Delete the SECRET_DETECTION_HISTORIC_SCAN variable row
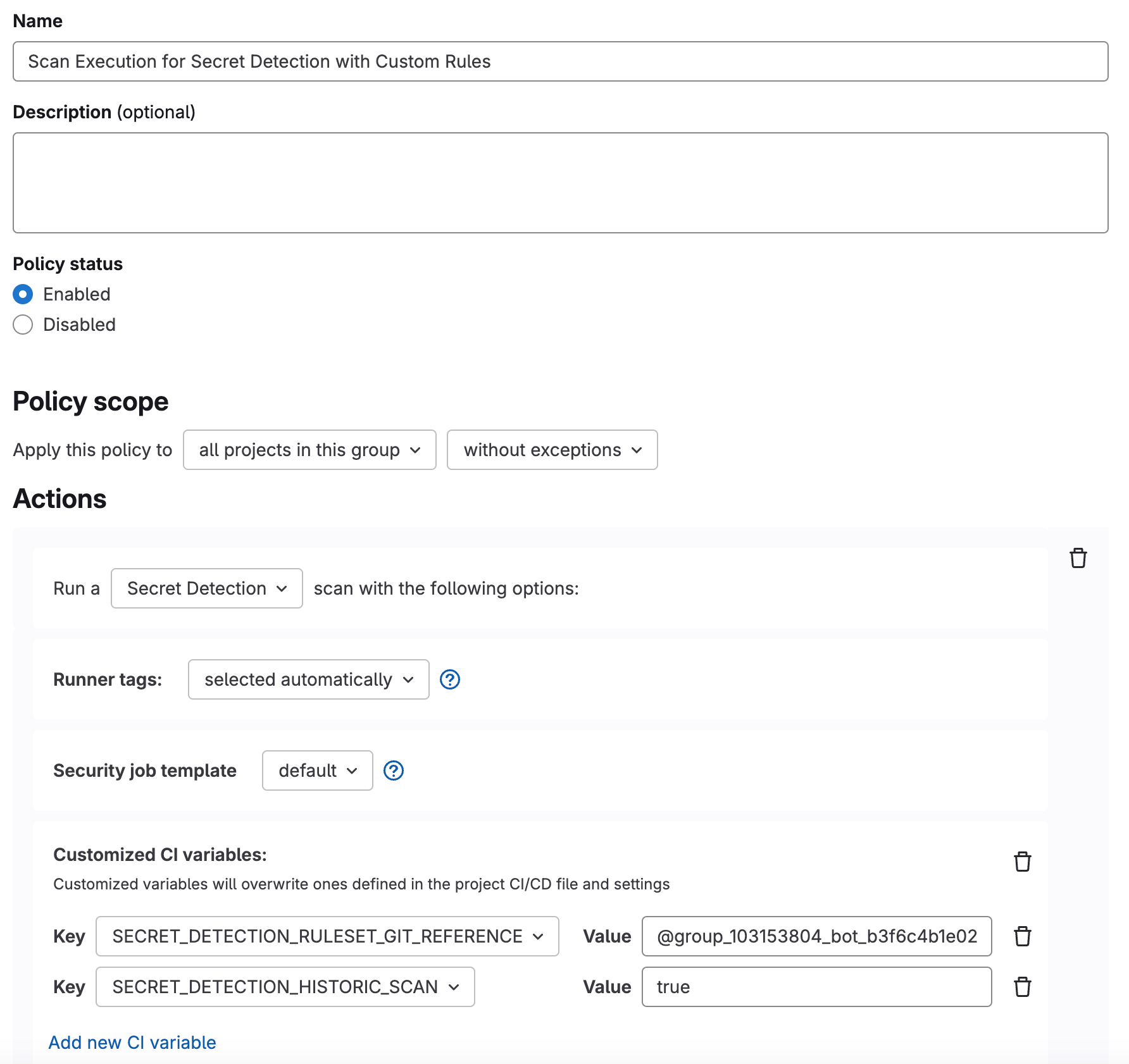The height and width of the screenshot is (1064, 1129). click(1022, 987)
